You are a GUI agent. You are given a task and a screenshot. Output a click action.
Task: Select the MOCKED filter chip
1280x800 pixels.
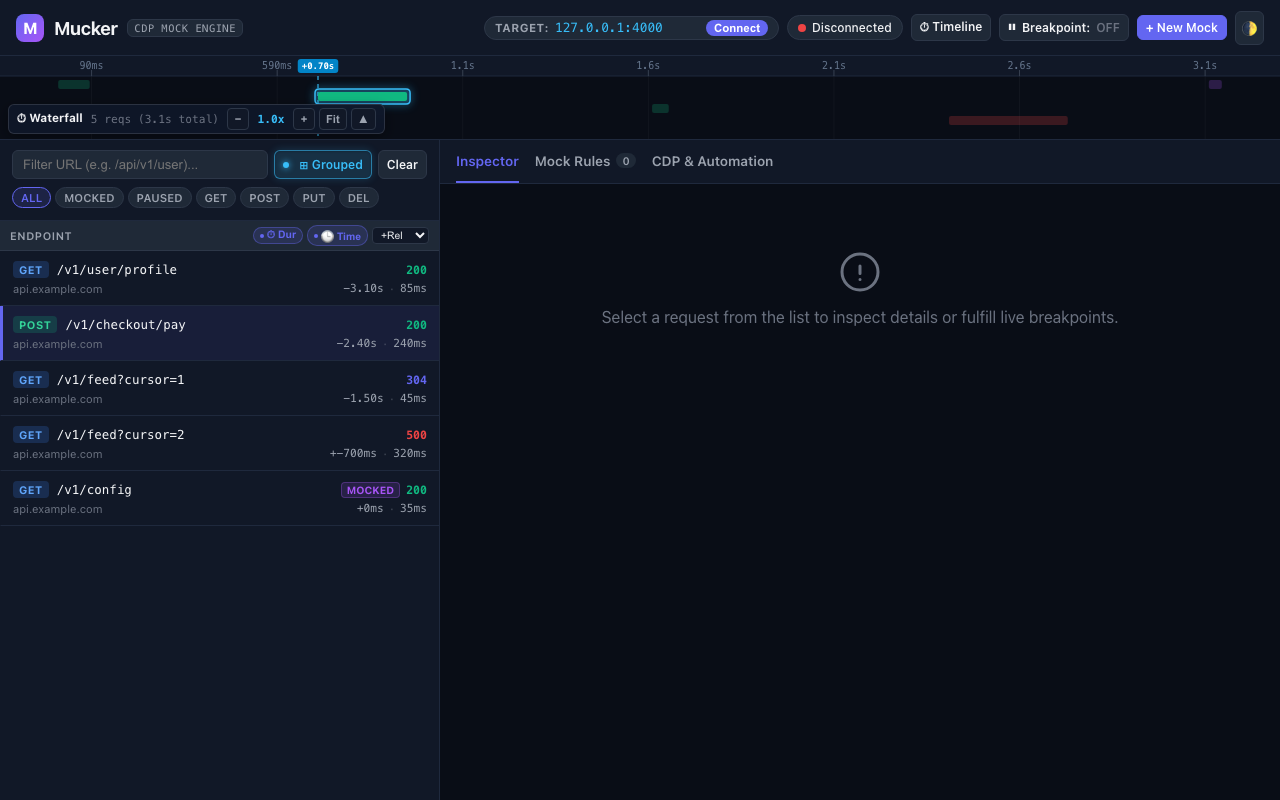[x=90, y=198]
